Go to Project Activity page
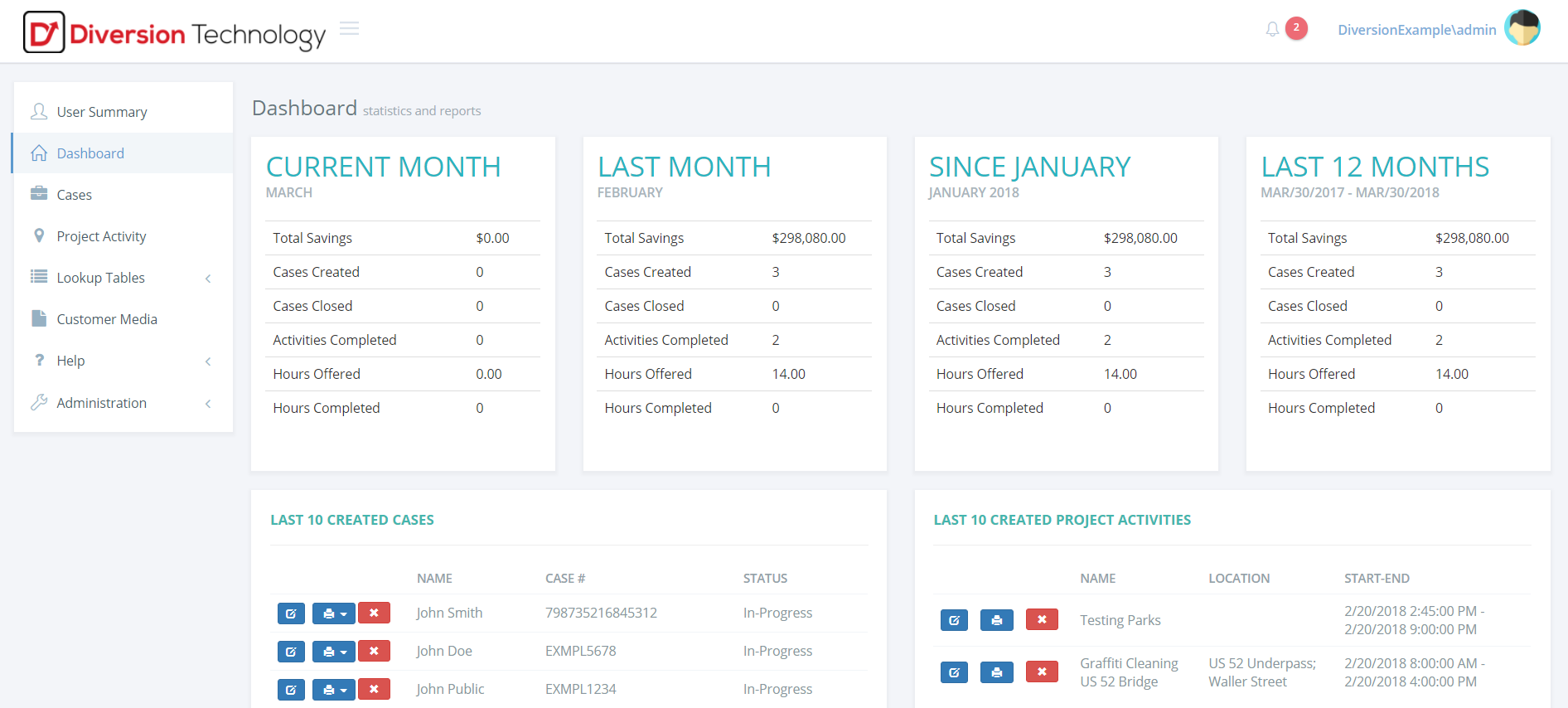Image resolution: width=1568 pixels, height=708 pixels. (x=101, y=236)
